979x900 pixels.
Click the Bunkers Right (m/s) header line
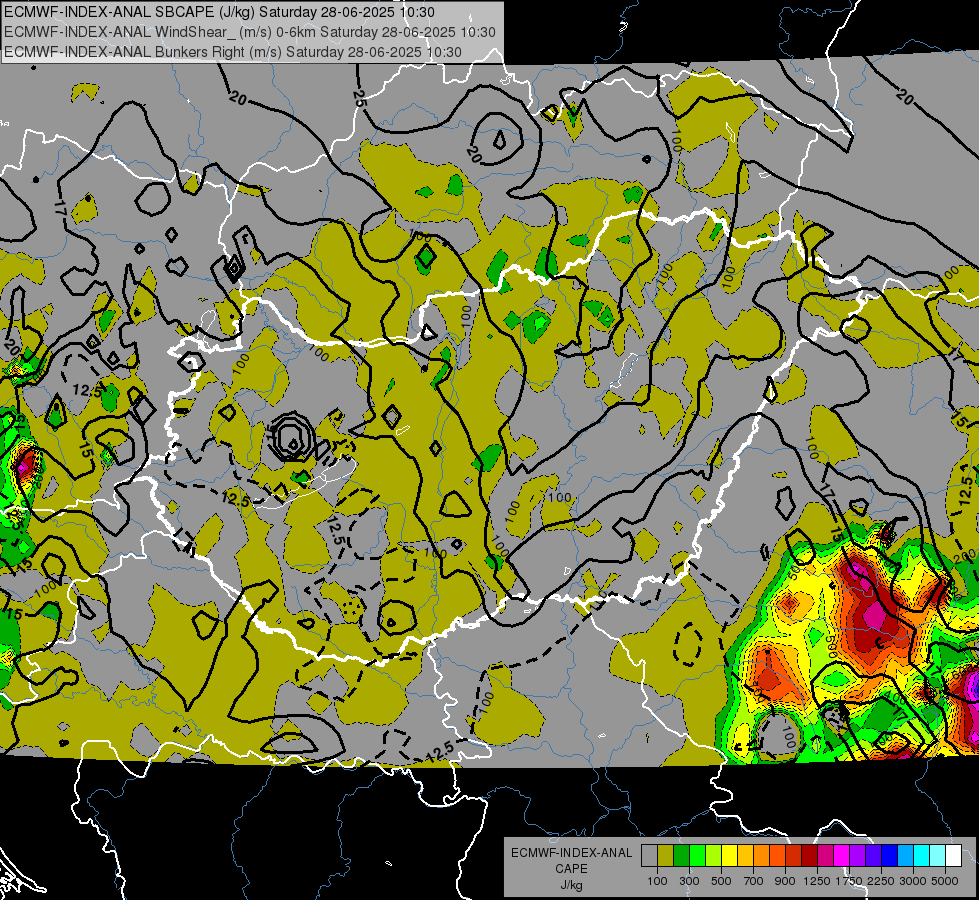tap(233, 52)
